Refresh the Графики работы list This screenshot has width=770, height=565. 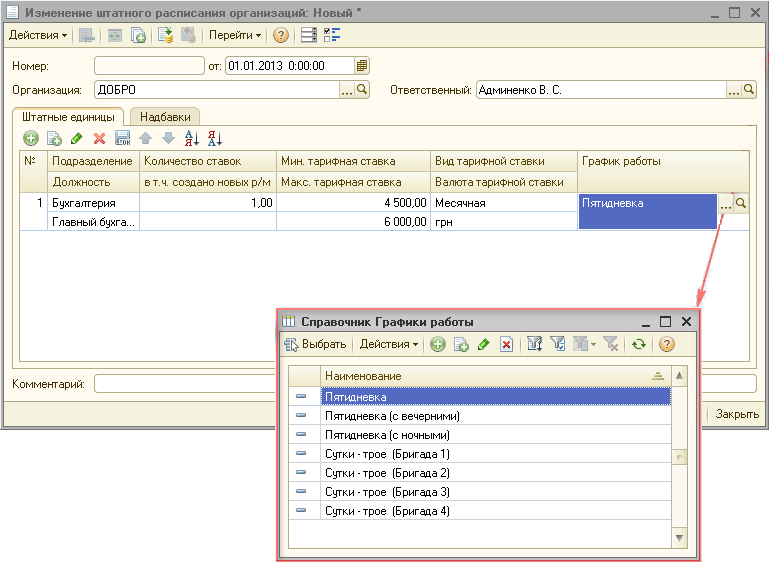pos(638,344)
